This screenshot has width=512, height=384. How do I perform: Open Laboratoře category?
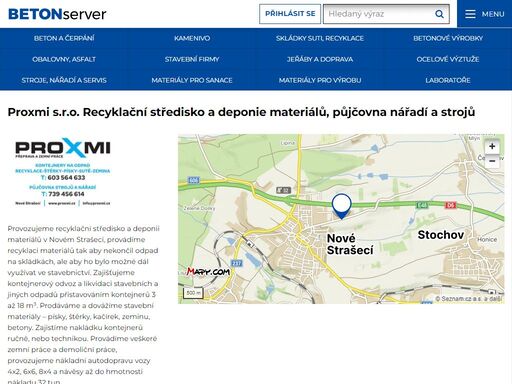[448, 80]
